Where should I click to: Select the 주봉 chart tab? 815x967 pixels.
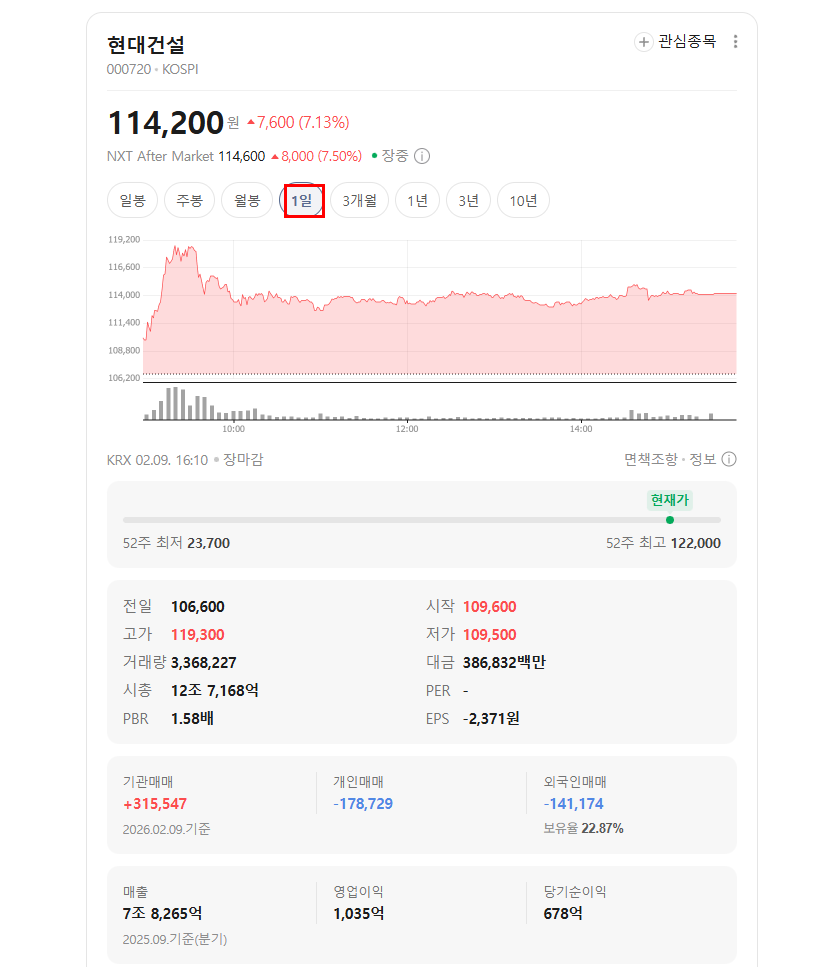tap(189, 200)
